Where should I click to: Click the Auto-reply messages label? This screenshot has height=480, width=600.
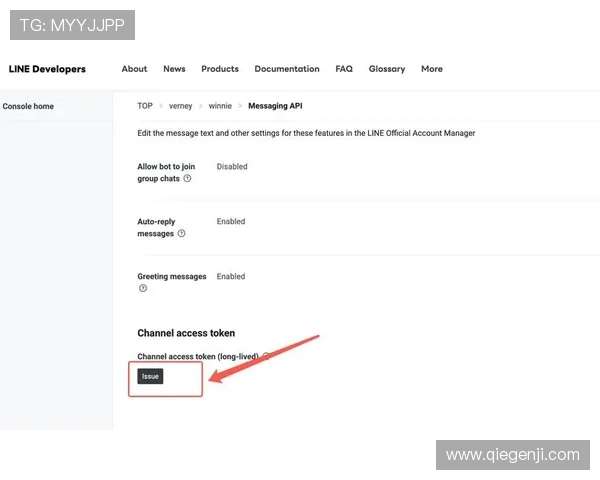click(x=156, y=227)
